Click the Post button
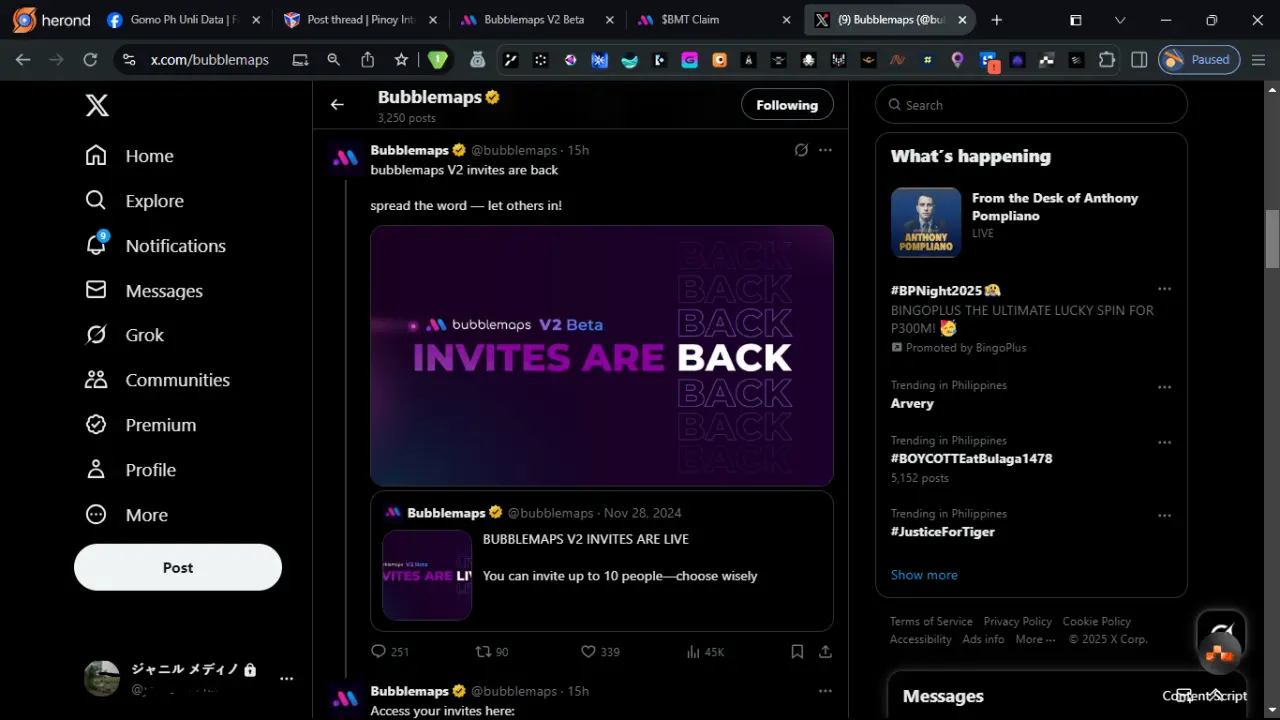1280x720 pixels. (x=178, y=568)
